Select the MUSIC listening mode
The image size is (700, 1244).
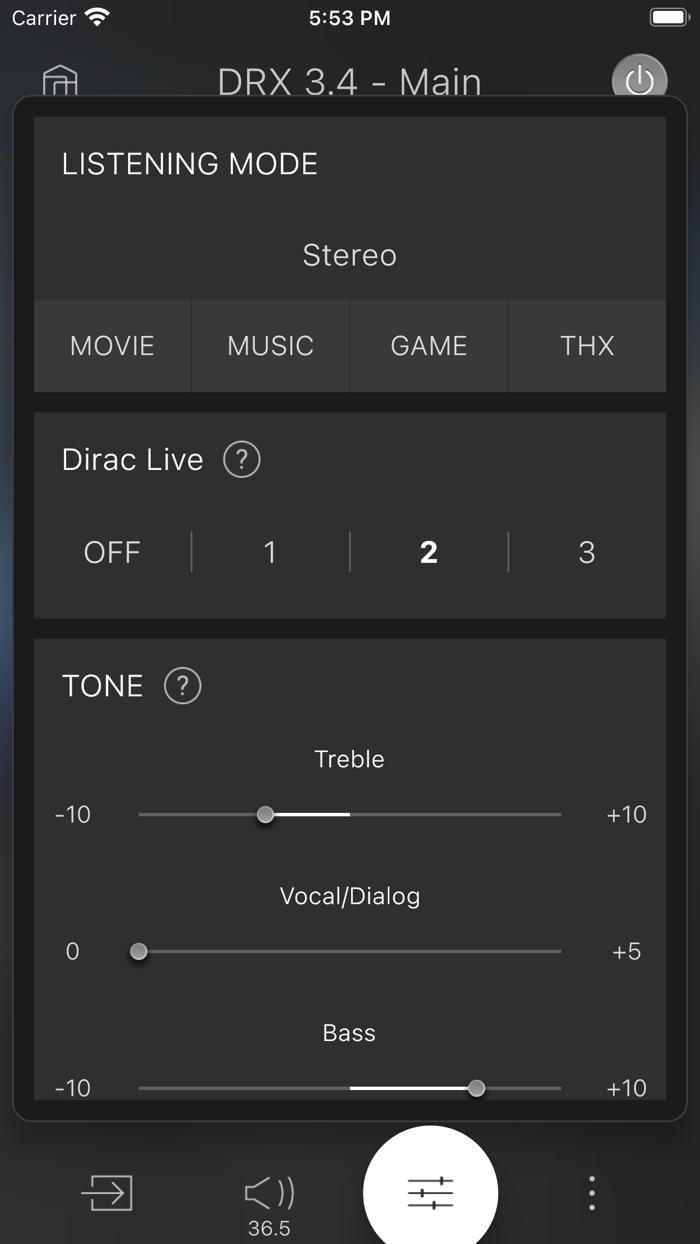[270, 345]
